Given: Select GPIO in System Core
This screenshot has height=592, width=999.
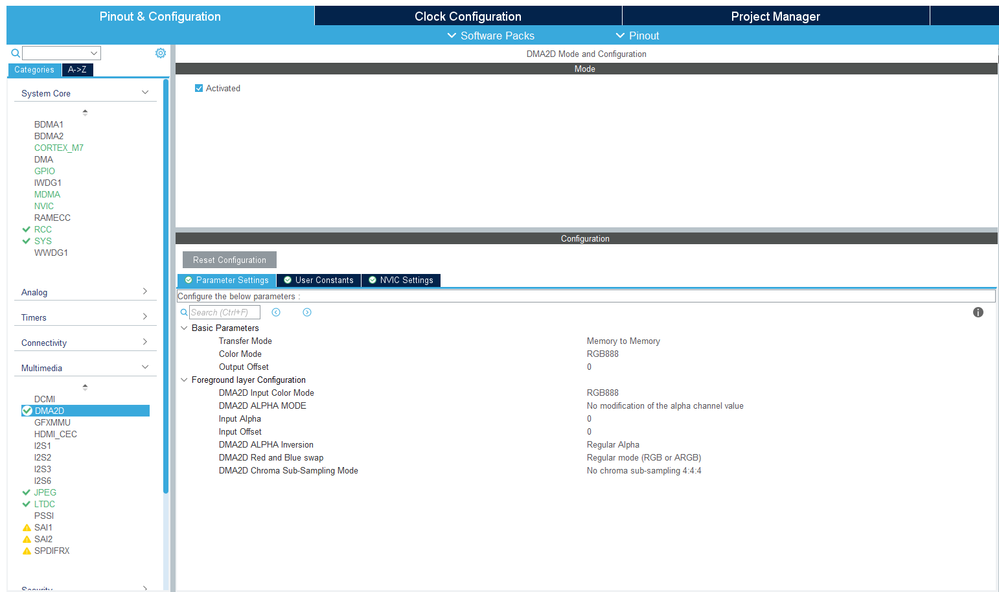Looking at the screenshot, I should tap(45, 171).
